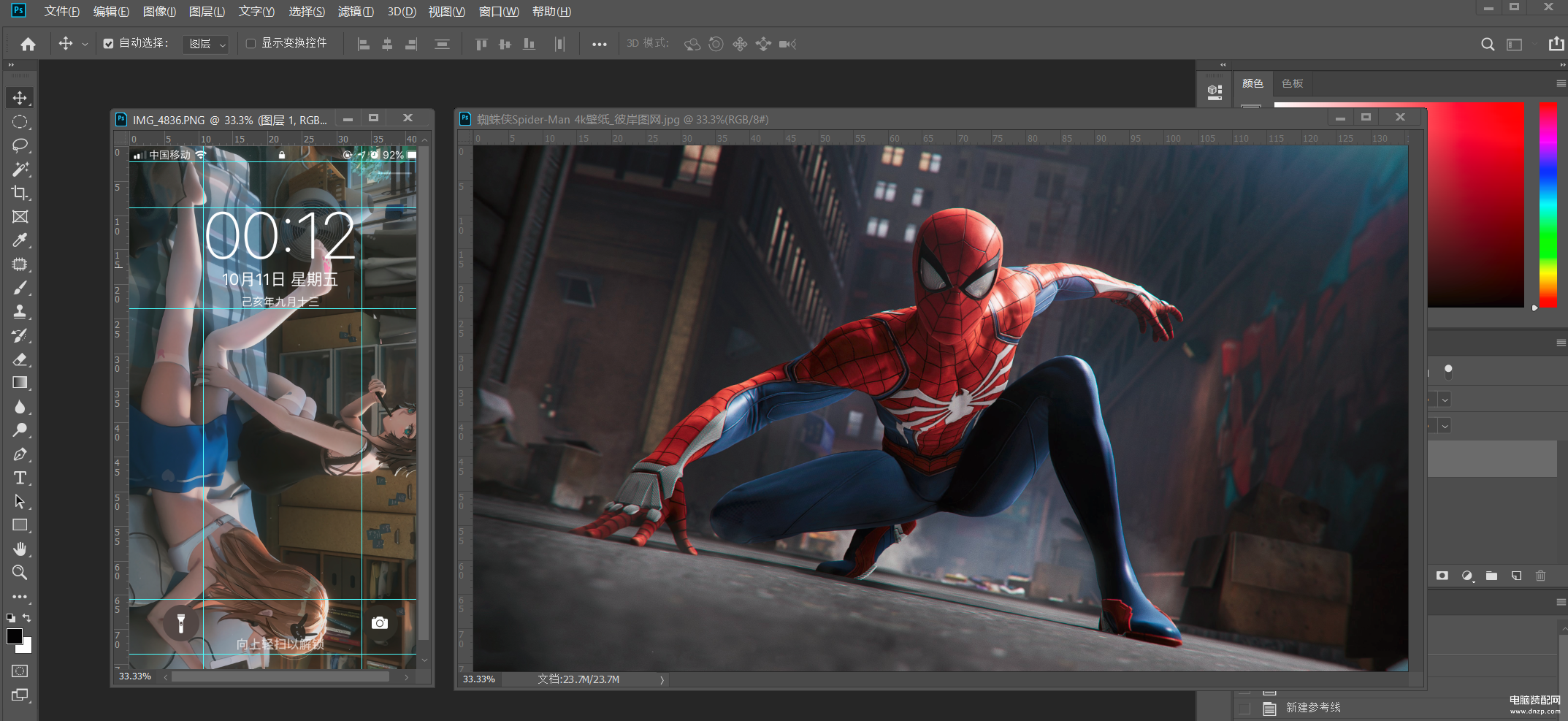1568x721 pixels.
Task: Open the 3D Materials panel icon
Action: pos(1215,93)
